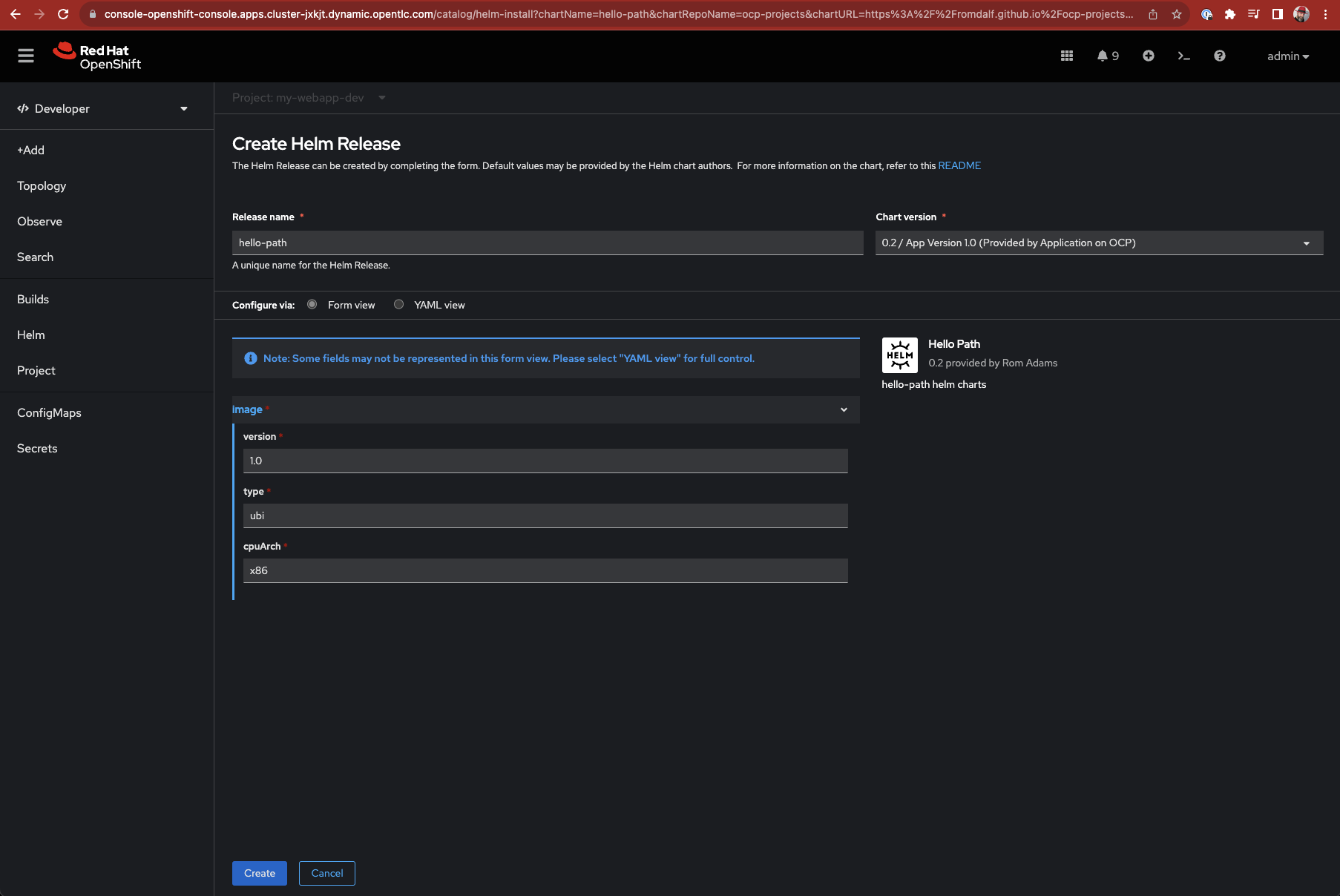Open the README link
1340x896 pixels.
(959, 165)
